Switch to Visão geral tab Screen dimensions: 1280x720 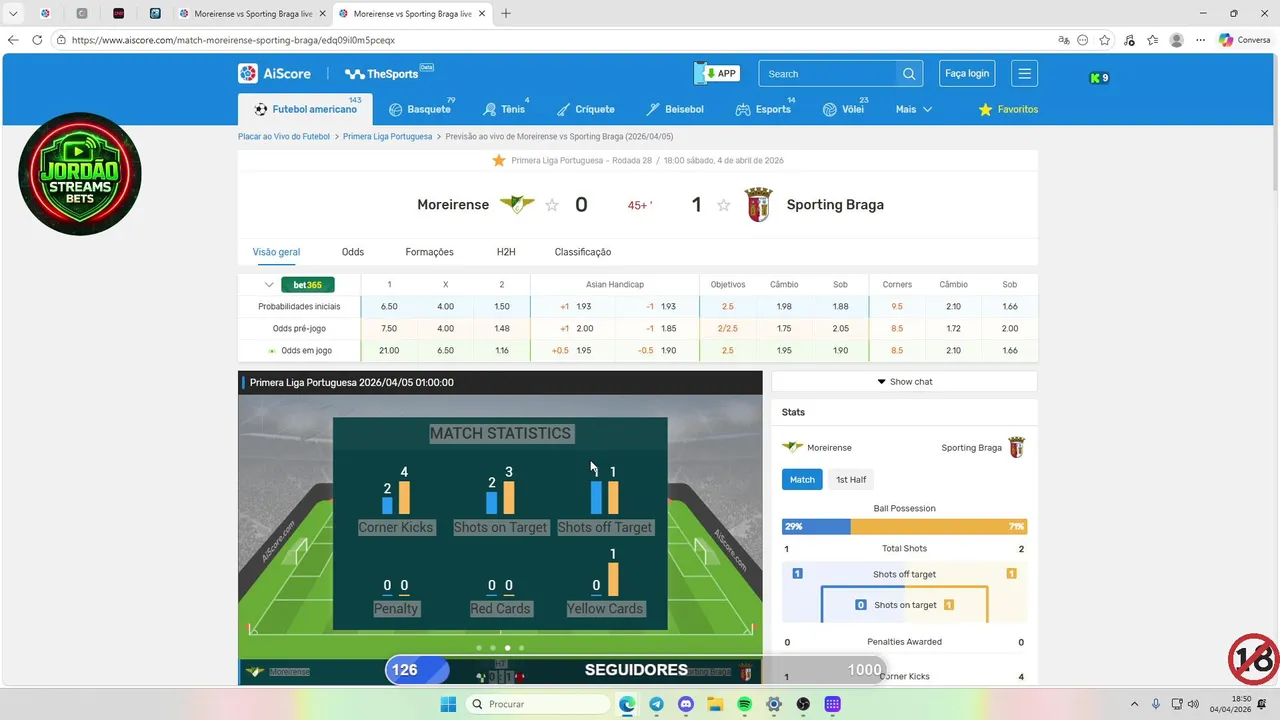tap(276, 252)
